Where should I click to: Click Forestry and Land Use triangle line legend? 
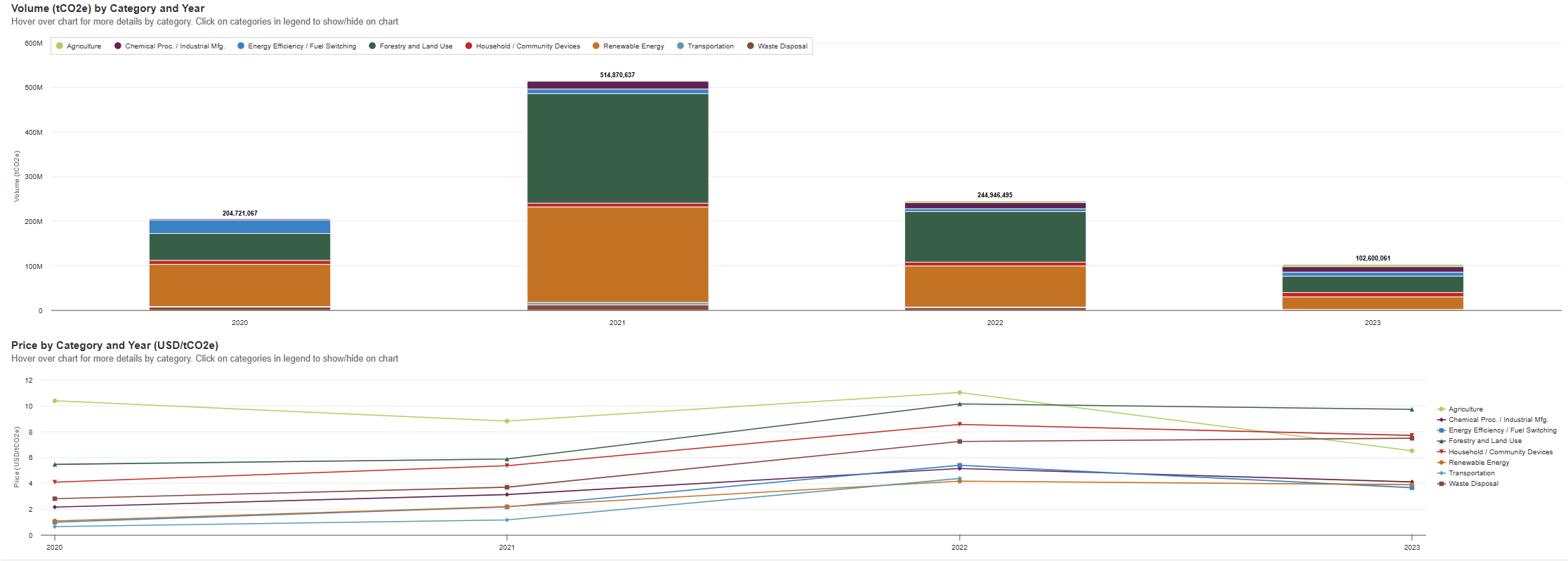tap(1442, 442)
